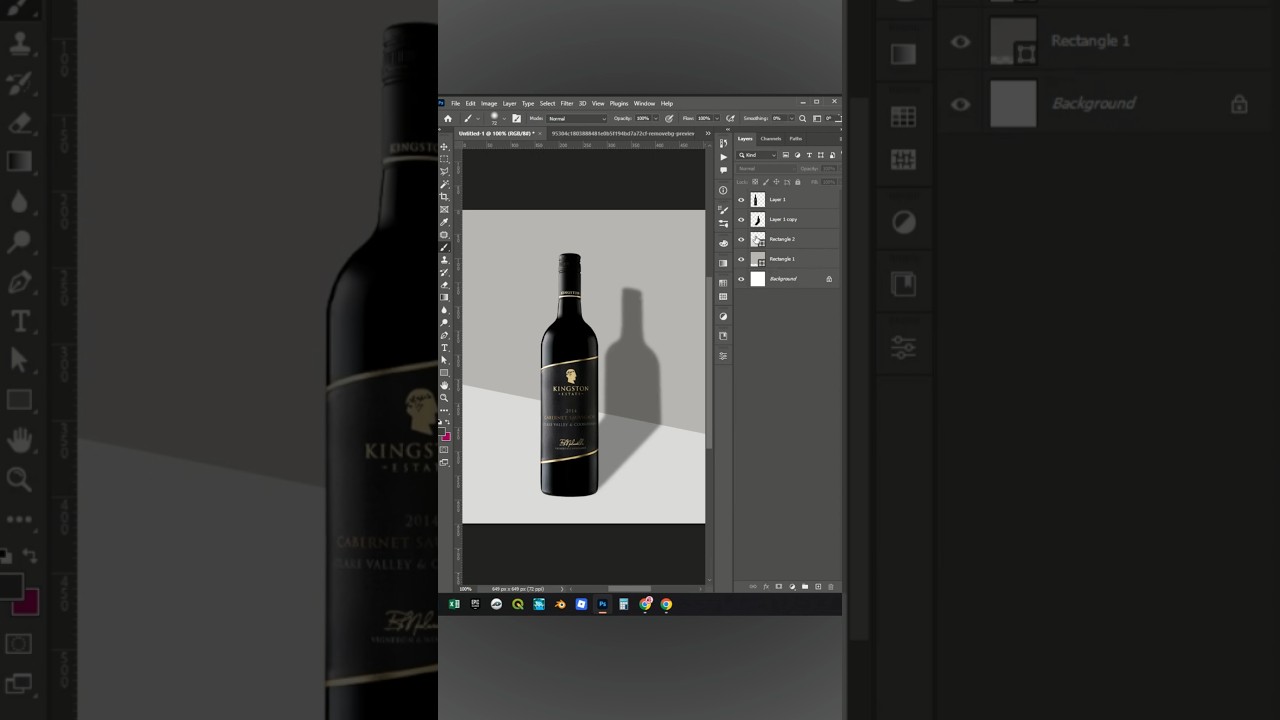Select the Rectangle shape tool

pos(445,372)
